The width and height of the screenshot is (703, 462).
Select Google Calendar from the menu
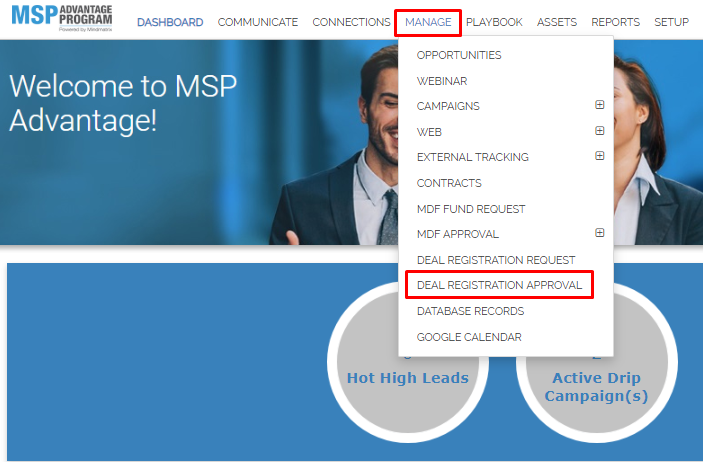(469, 337)
